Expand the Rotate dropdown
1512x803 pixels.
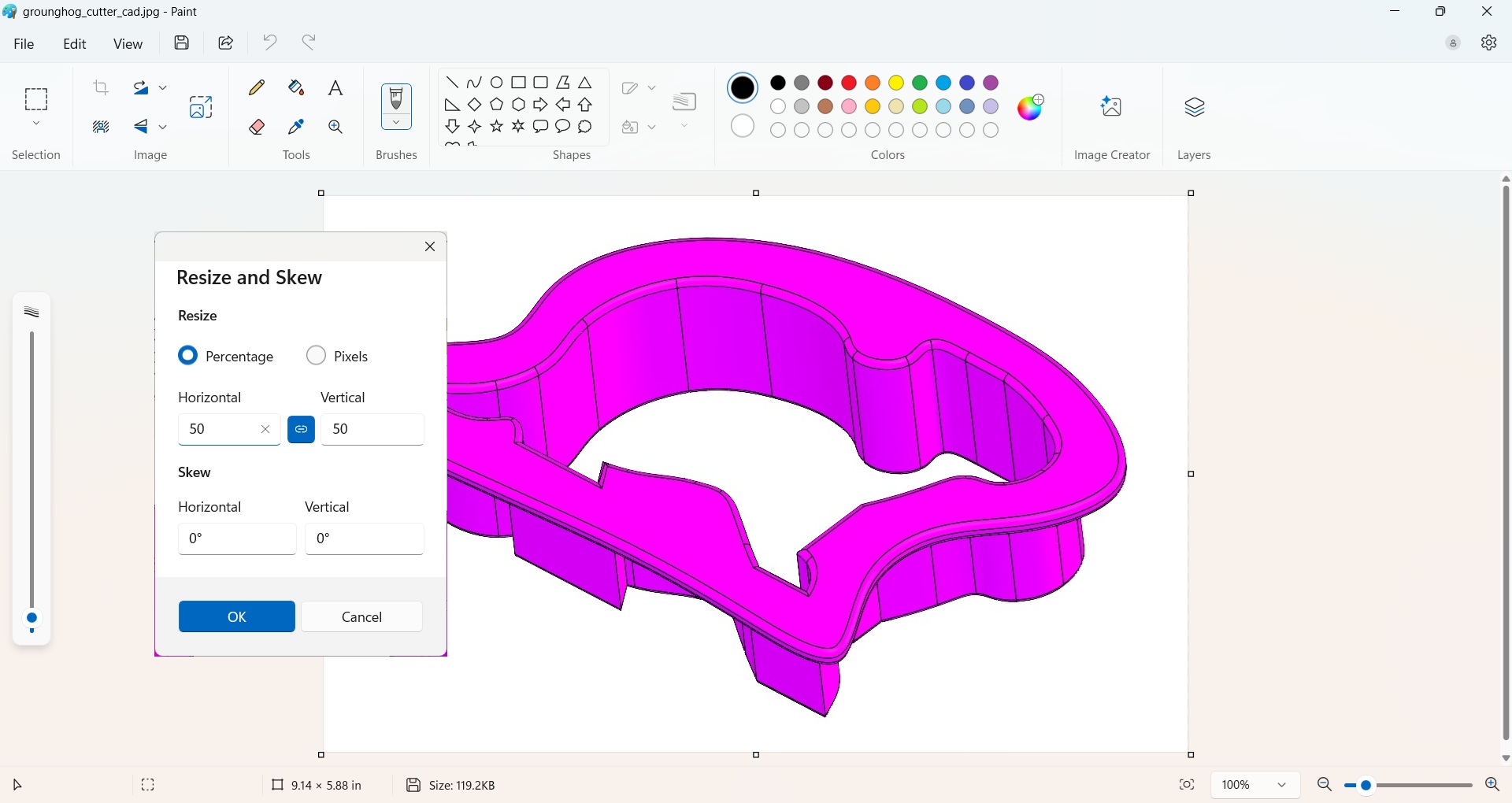[163, 87]
